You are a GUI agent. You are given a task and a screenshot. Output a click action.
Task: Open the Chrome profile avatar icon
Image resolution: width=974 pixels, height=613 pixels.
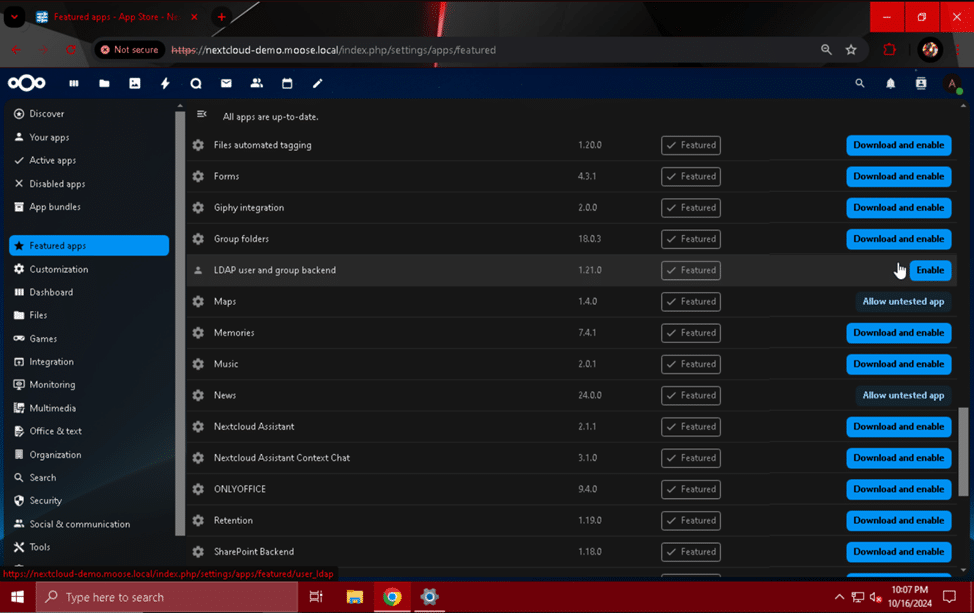click(x=930, y=50)
